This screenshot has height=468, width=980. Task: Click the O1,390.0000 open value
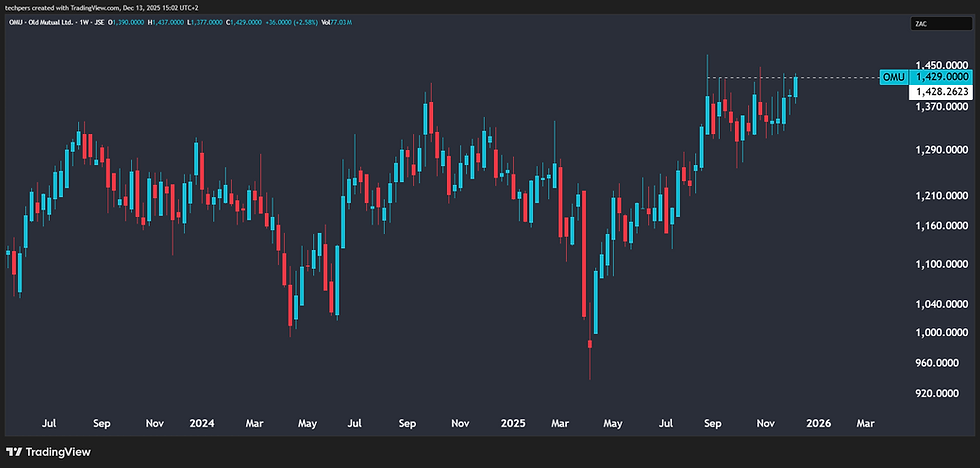(x=127, y=22)
